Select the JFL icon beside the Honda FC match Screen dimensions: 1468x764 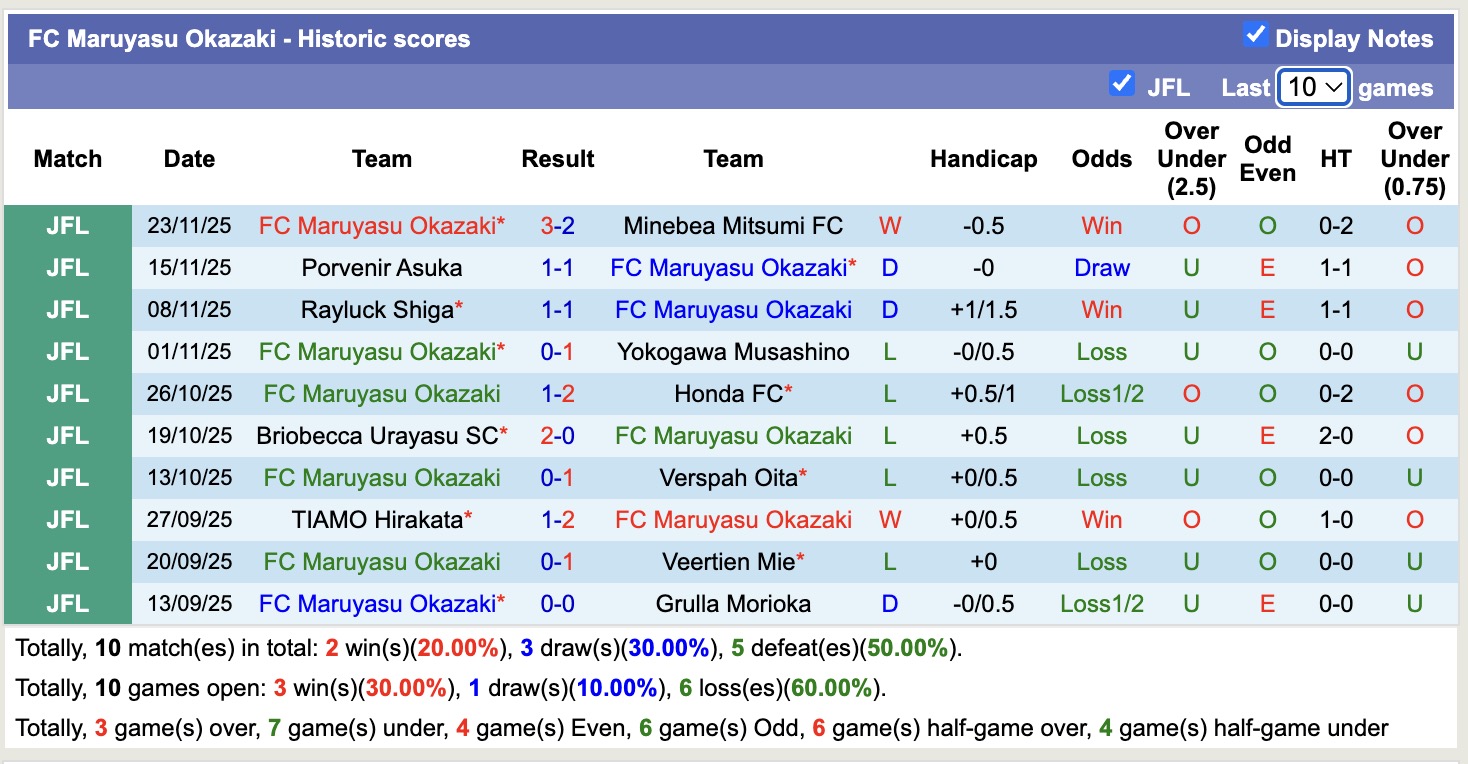point(66,394)
